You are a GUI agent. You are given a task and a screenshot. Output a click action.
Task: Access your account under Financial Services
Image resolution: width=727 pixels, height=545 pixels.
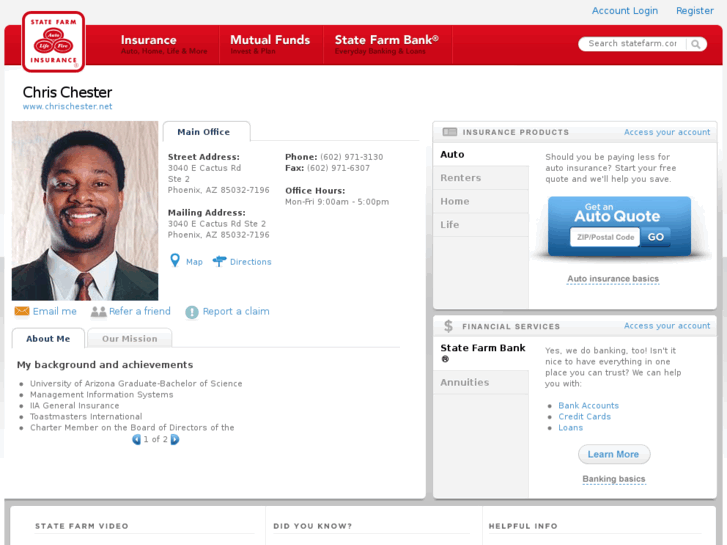[x=667, y=326]
